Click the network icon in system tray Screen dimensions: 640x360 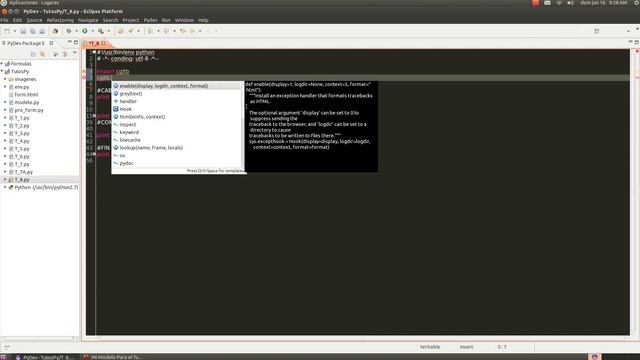pos(559,3)
